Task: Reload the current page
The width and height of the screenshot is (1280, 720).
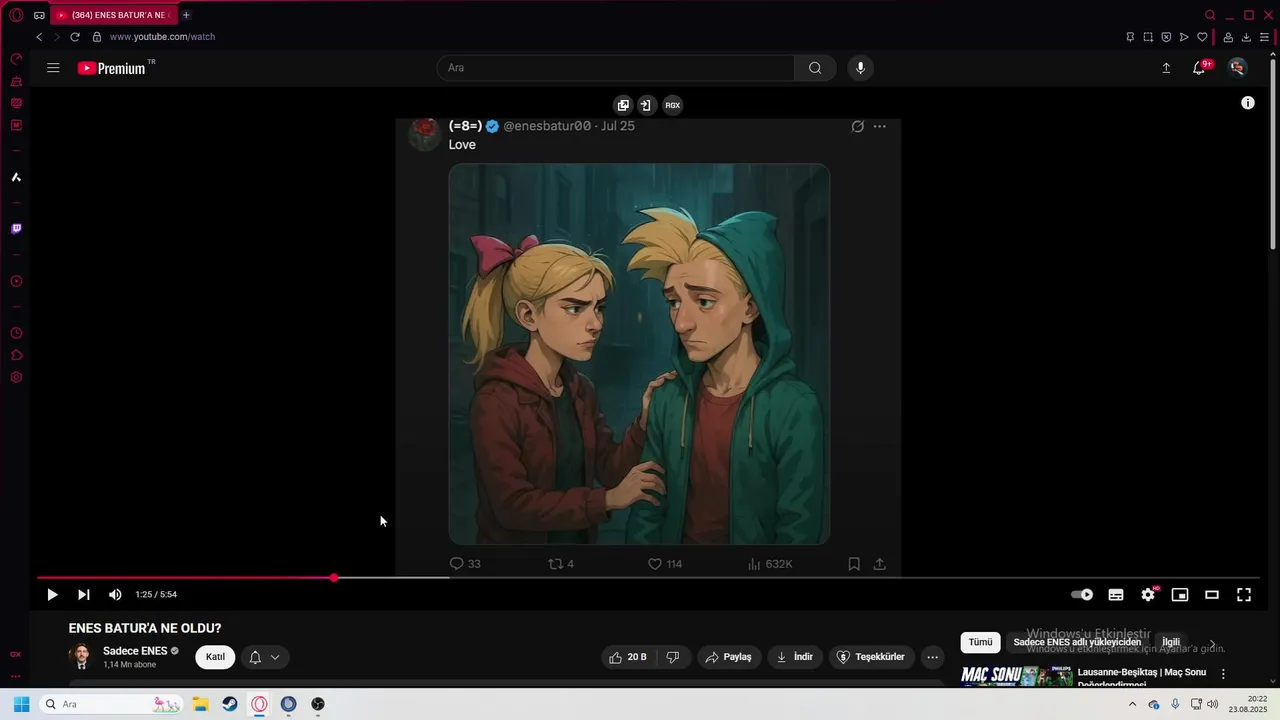Action: 74,37
